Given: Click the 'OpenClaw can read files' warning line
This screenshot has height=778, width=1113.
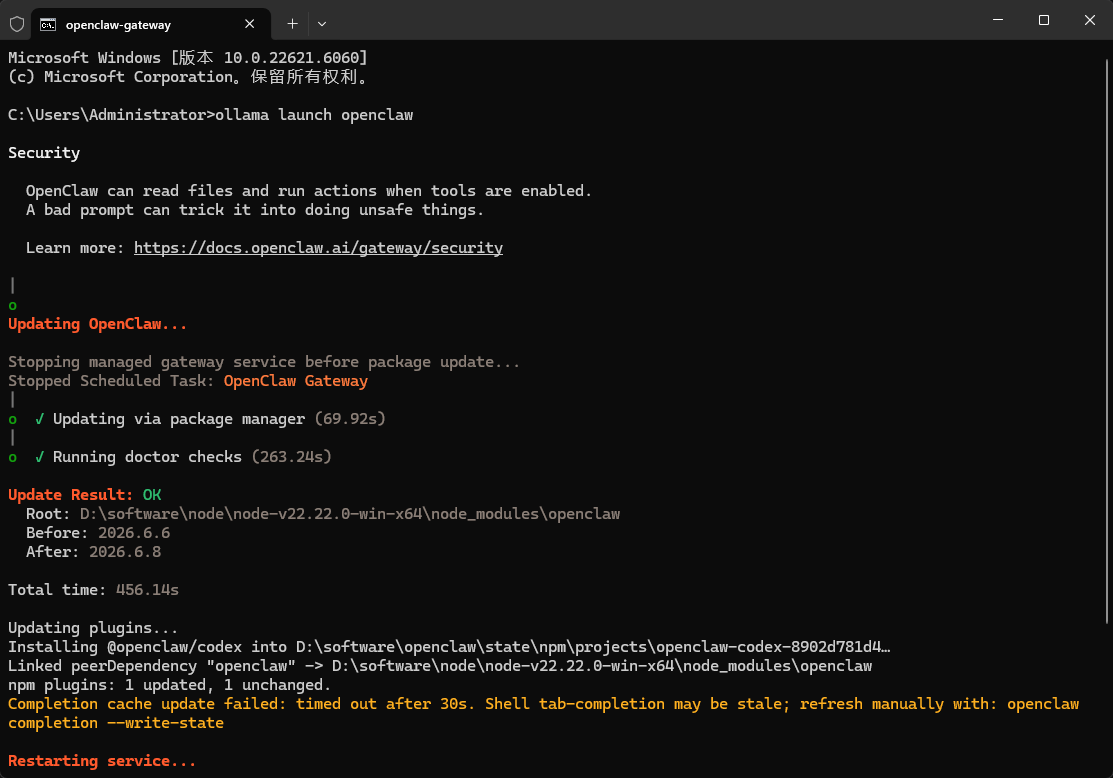Looking at the screenshot, I should 309,191.
